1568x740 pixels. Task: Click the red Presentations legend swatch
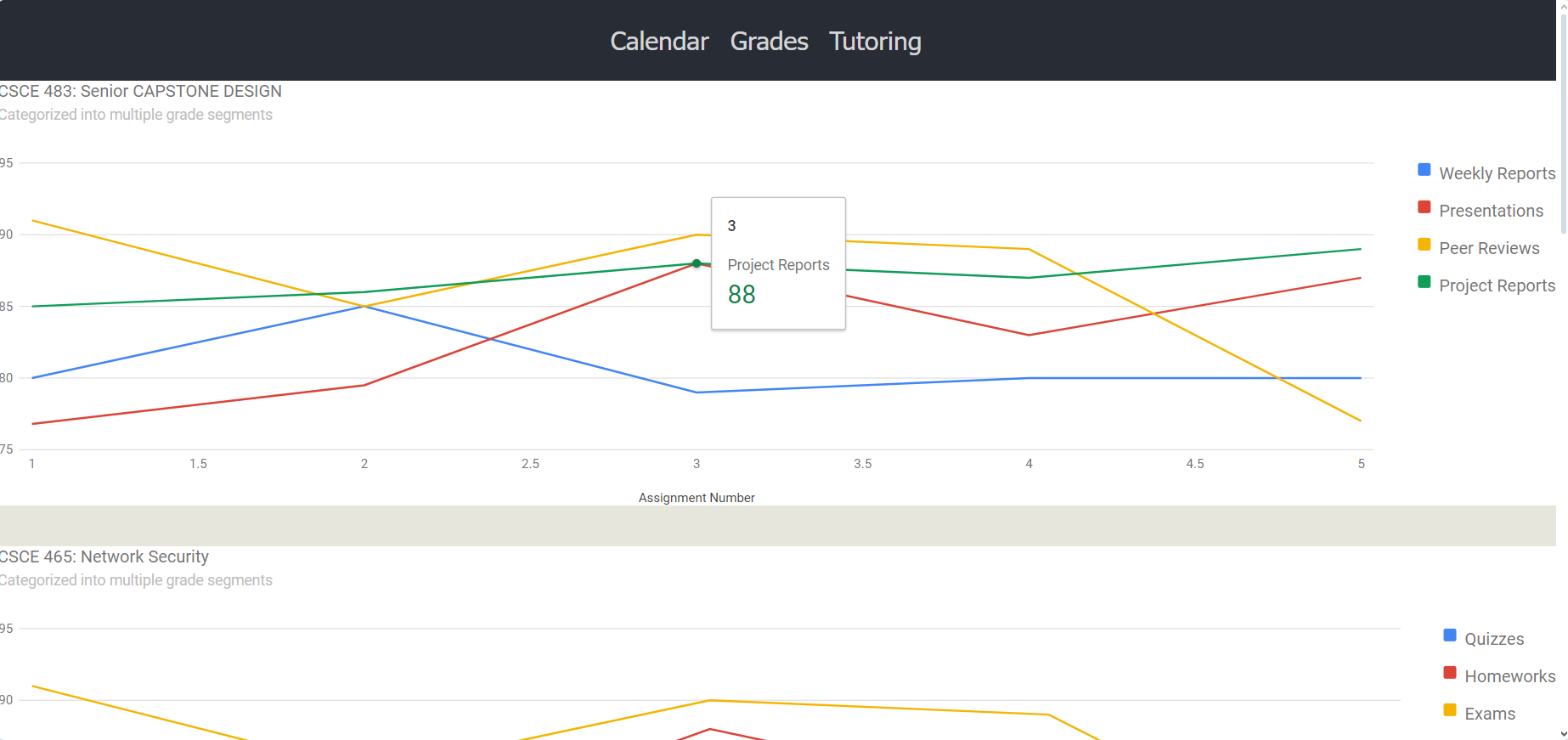point(1424,206)
